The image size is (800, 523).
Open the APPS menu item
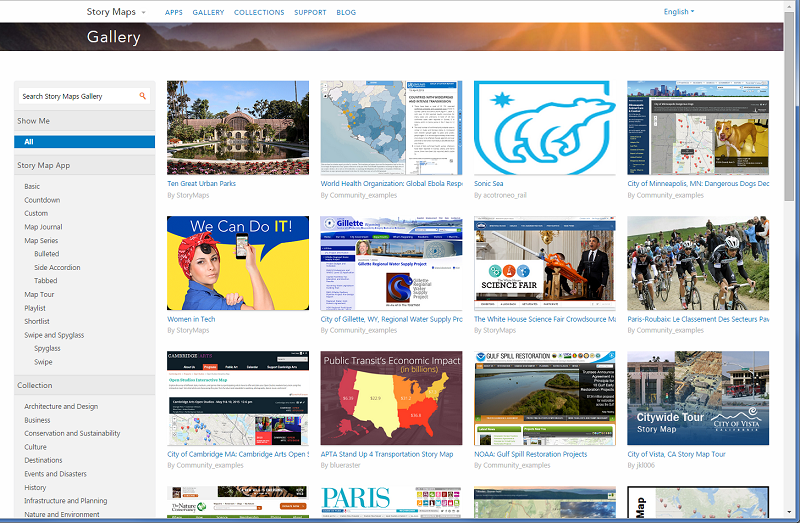(173, 12)
